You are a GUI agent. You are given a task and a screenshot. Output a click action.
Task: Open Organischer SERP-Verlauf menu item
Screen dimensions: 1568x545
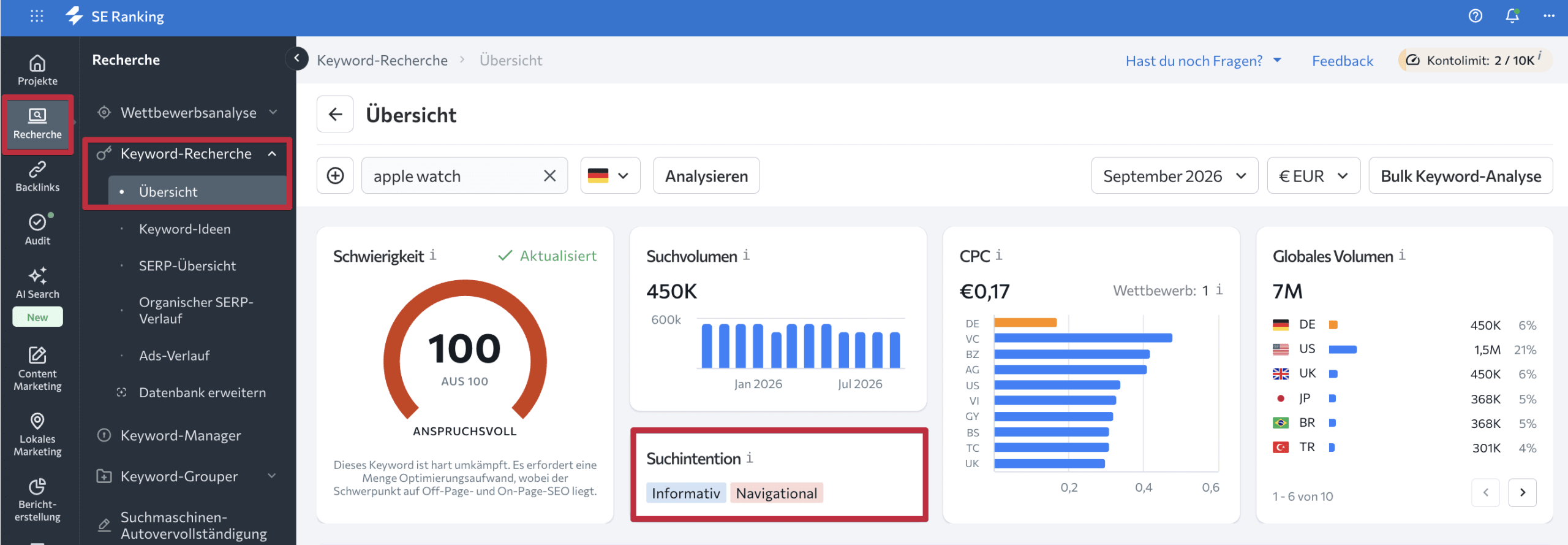pos(196,310)
